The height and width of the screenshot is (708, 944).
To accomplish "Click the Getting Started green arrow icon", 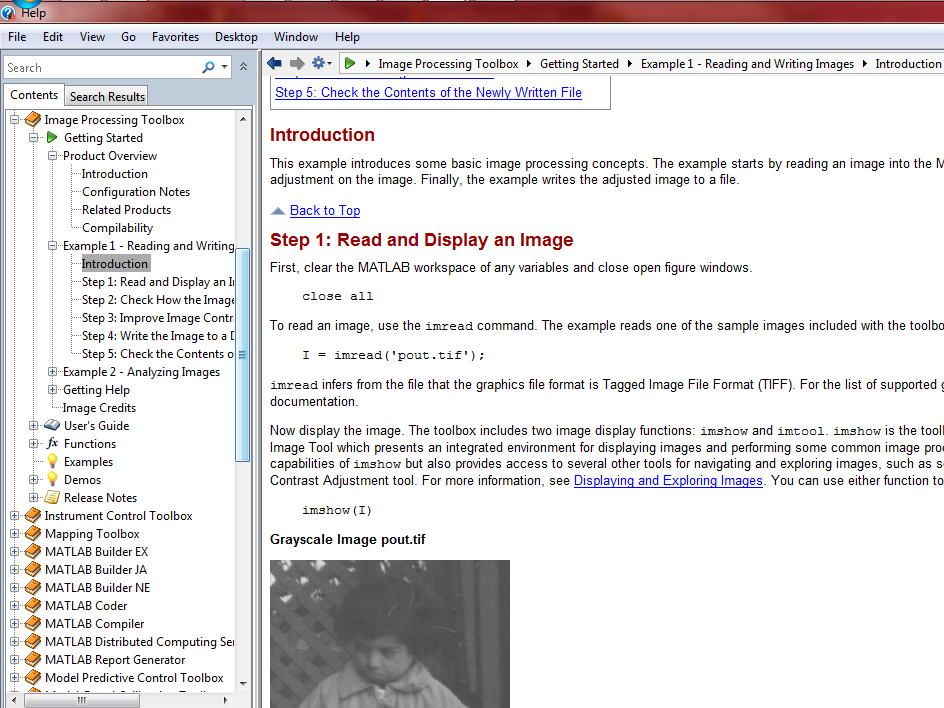I will pyautogui.click(x=52, y=138).
